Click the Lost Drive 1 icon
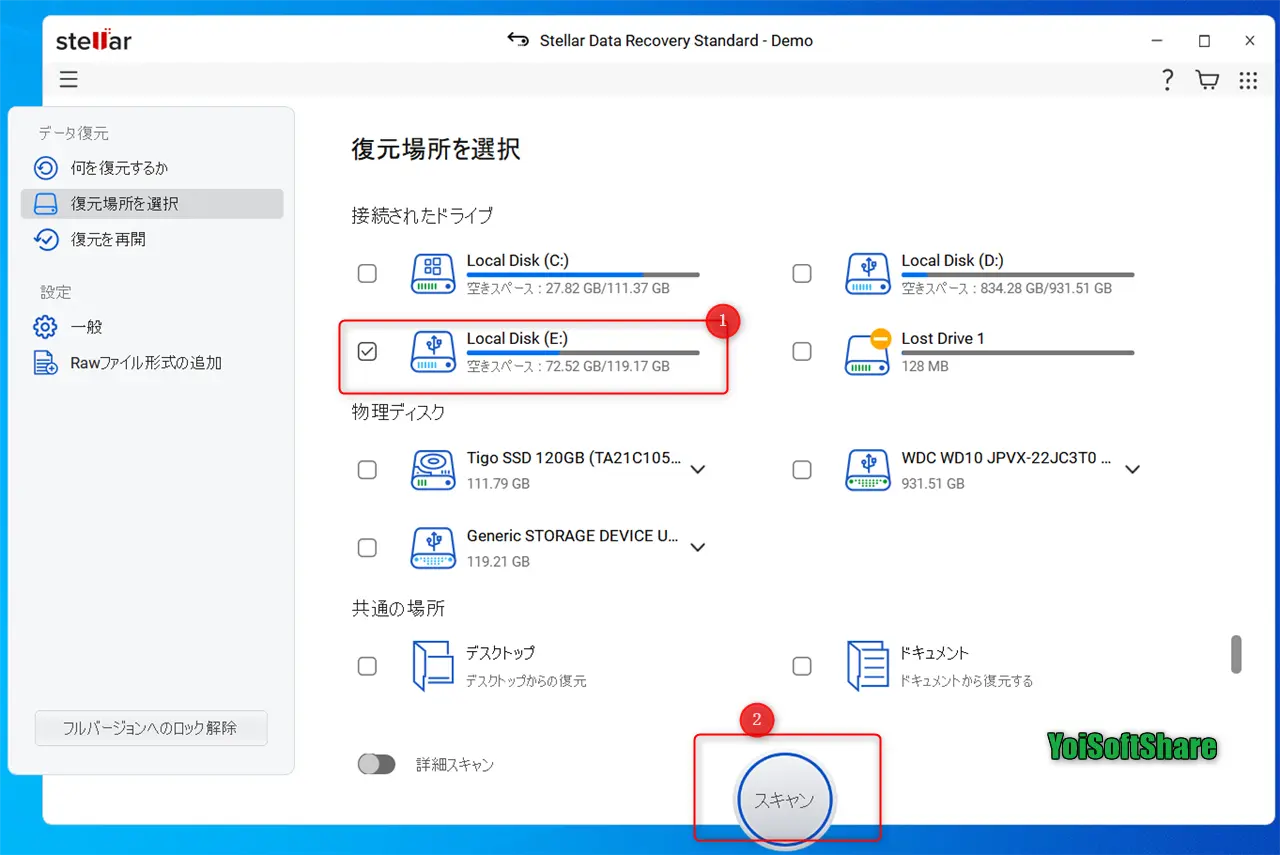 (868, 351)
